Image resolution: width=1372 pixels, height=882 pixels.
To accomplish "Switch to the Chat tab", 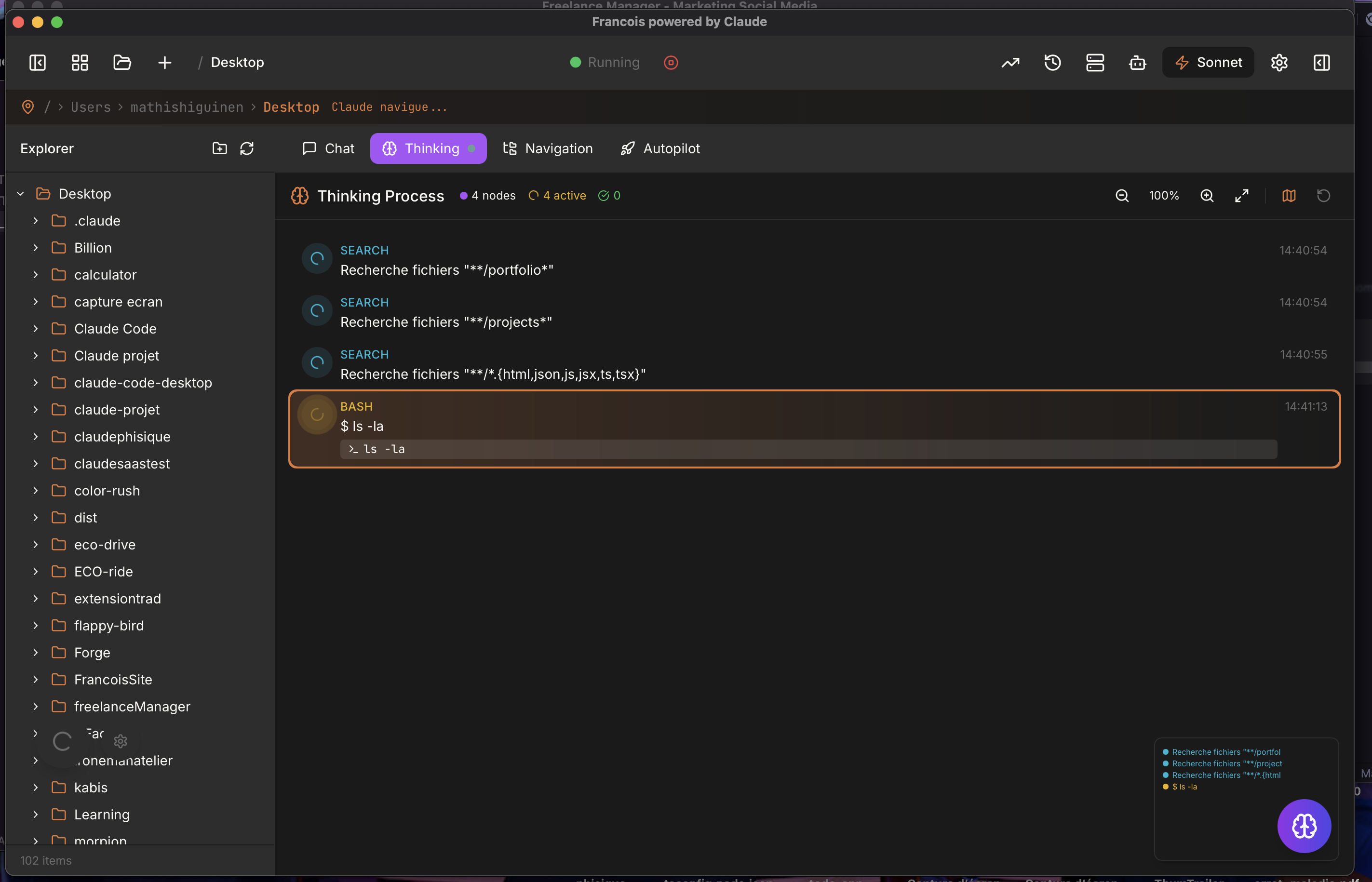I will (x=328, y=148).
